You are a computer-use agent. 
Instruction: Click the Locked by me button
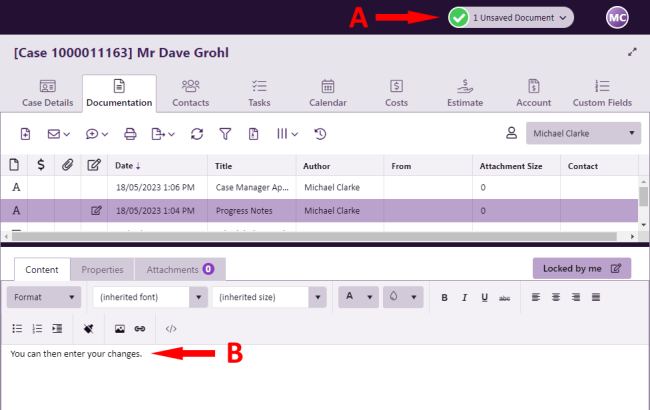pos(581,268)
